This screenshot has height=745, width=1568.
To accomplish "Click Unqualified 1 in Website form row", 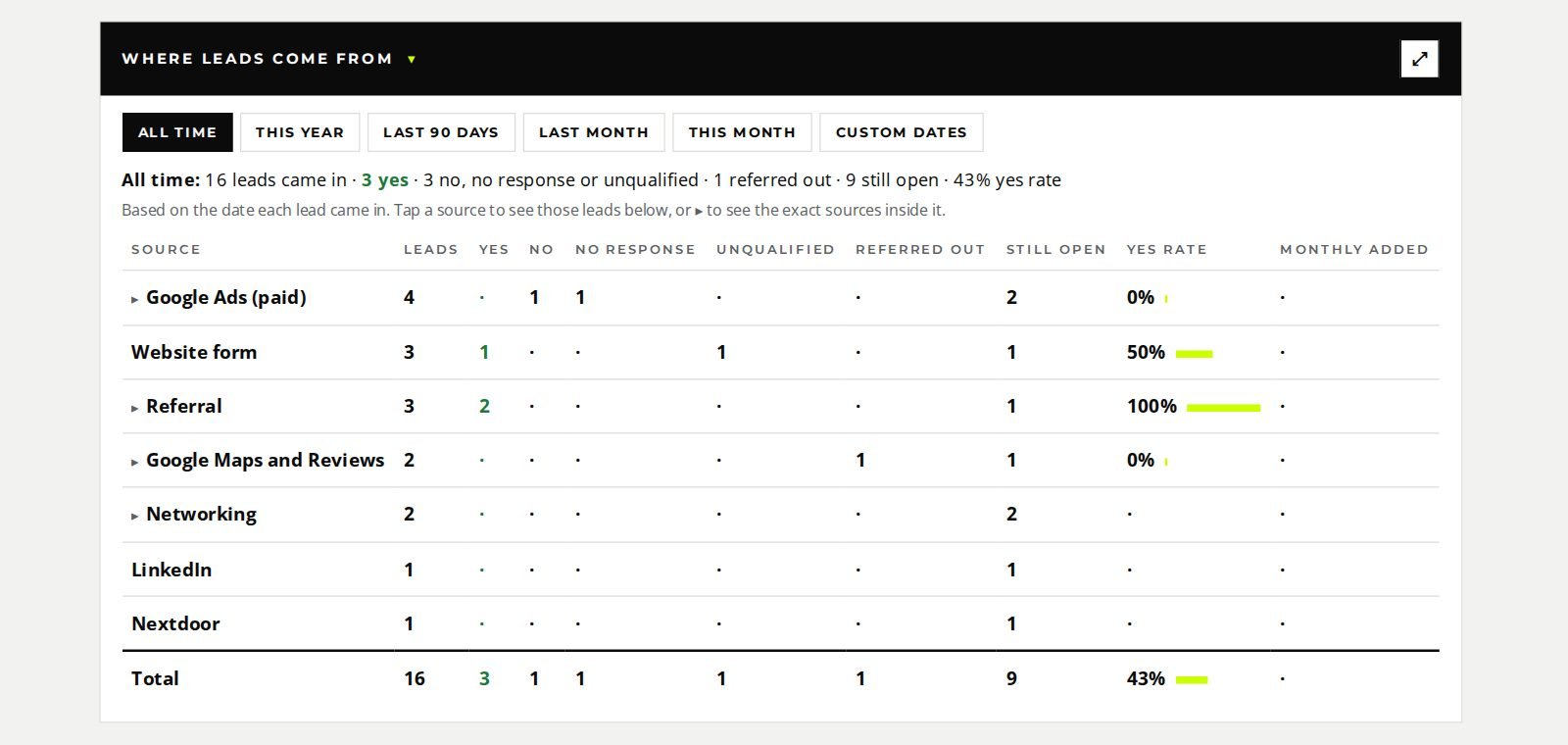I will (721, 352).
